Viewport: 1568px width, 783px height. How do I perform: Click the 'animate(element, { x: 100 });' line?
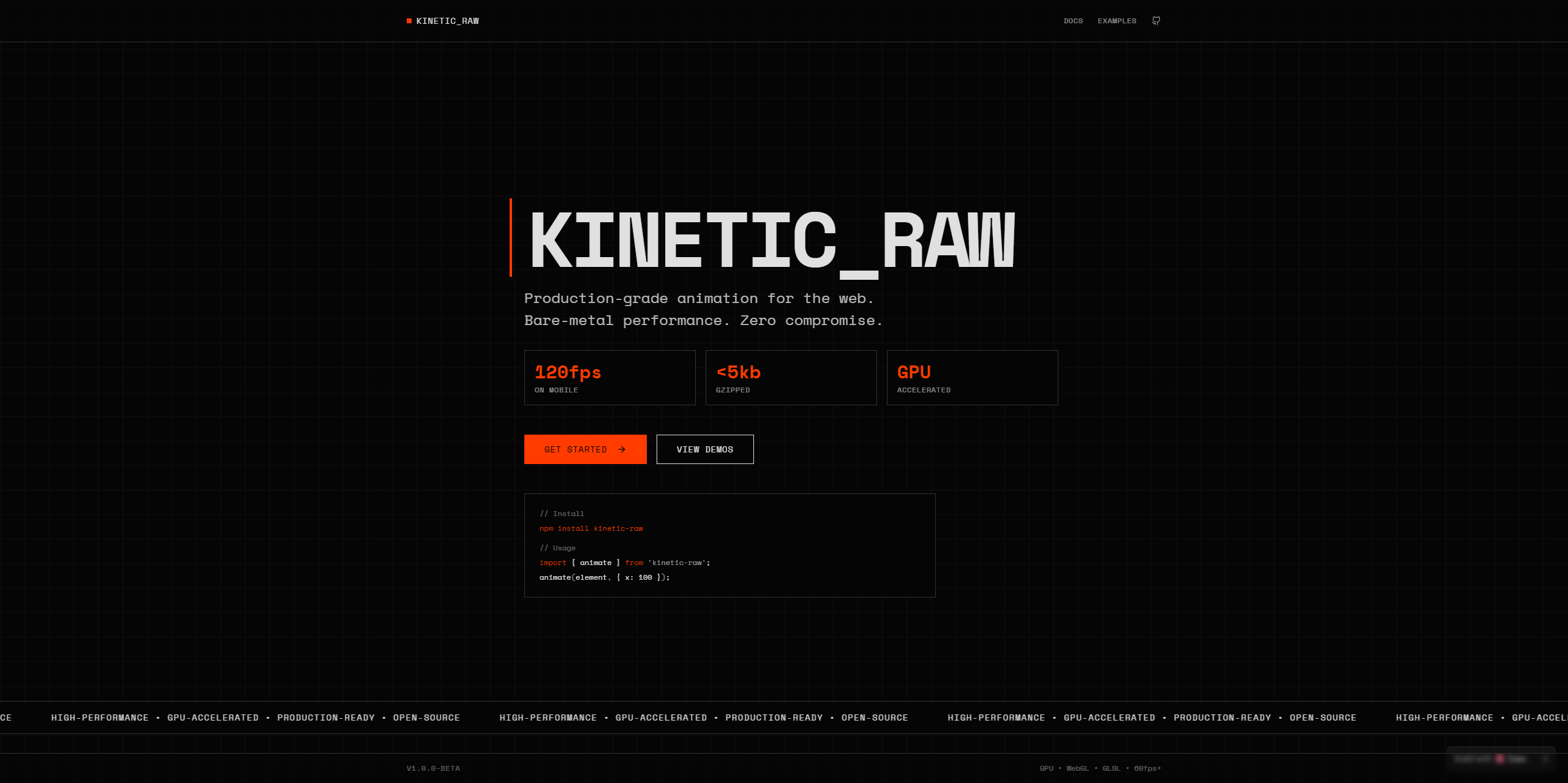pos(605,577)
